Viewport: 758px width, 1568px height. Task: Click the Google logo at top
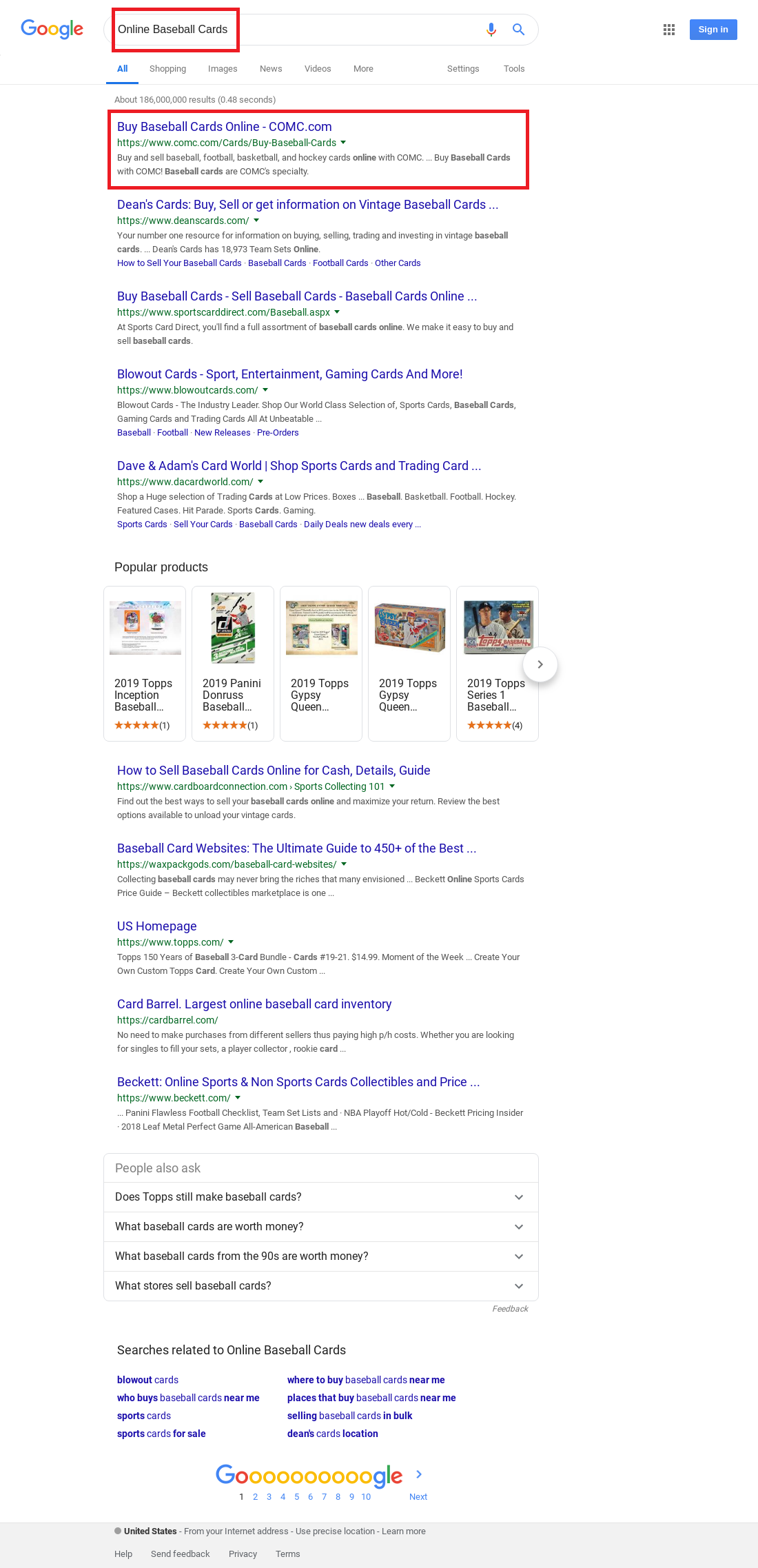[52, 29]
